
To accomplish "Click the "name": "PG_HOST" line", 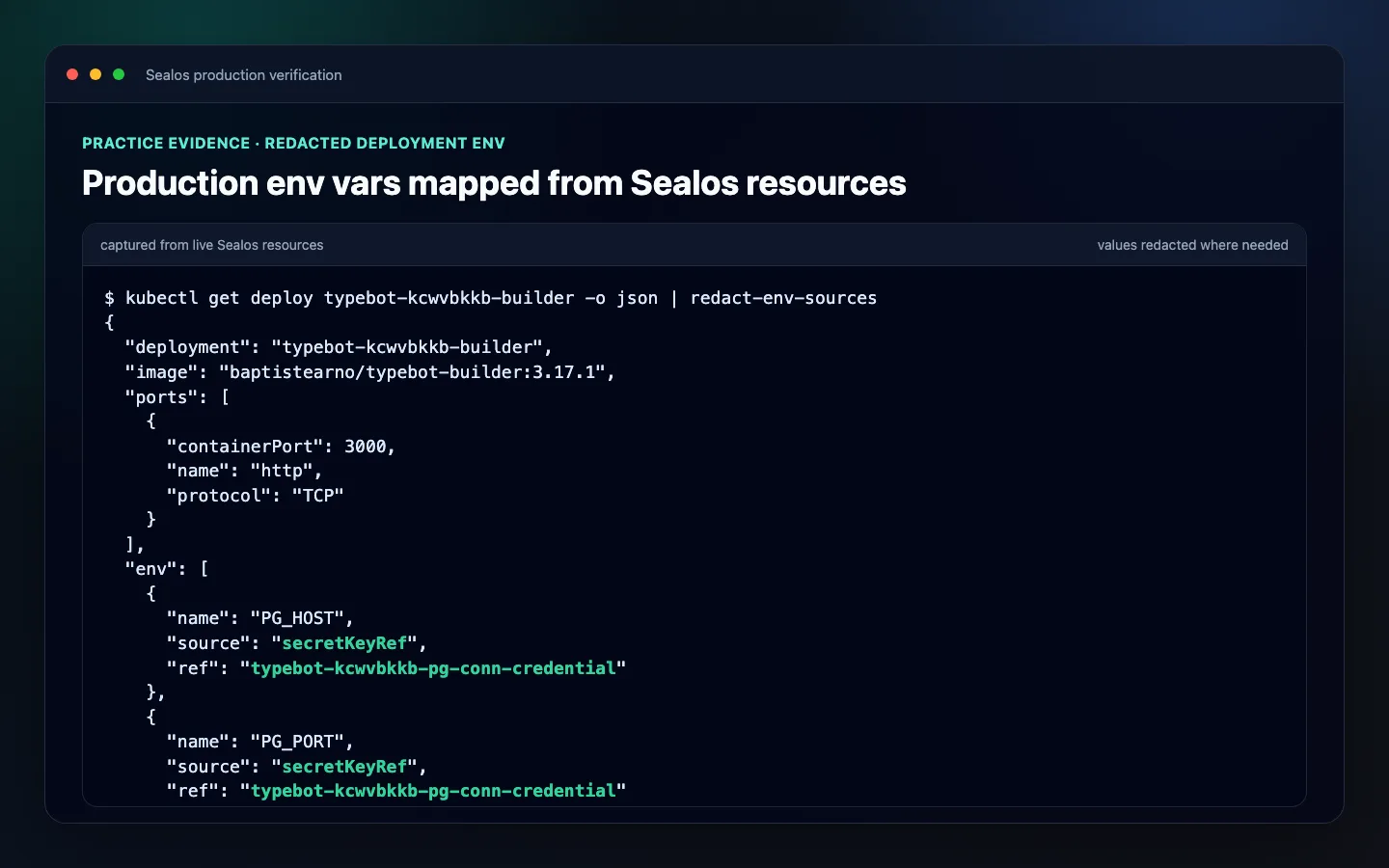I will pos(259,618).
